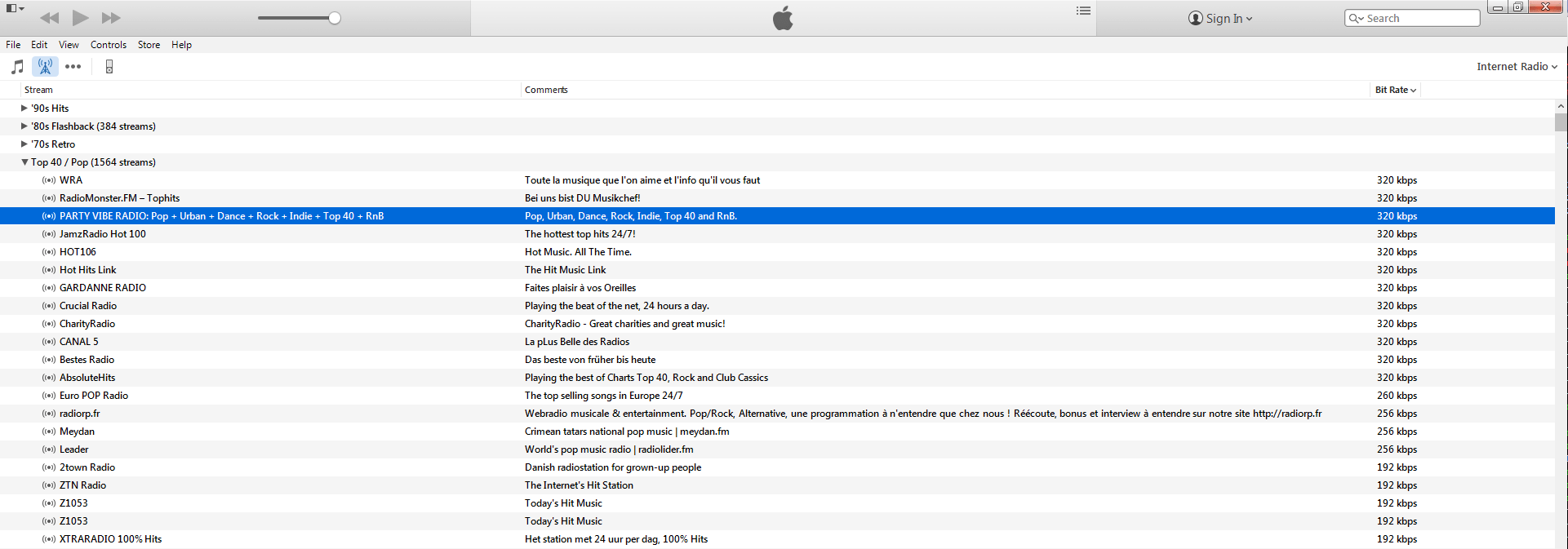This screenshot has height=549, width=1568.
Task: Select the "XTRARADIO 100% Hits" stream name
Action: coord(111,539)
